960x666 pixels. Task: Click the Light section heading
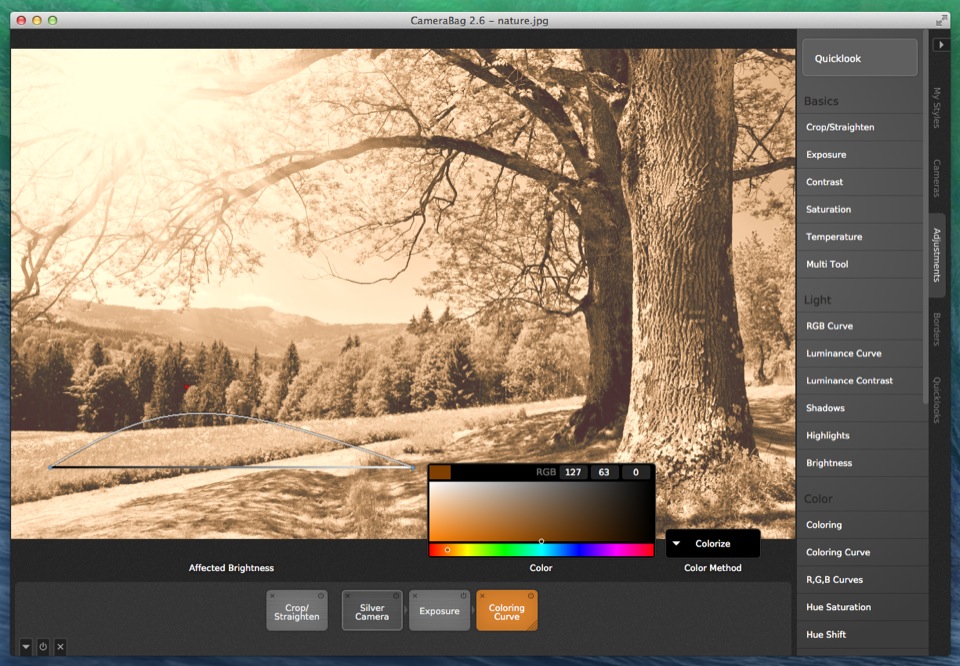pyautogui.click(x=817, y=300)
